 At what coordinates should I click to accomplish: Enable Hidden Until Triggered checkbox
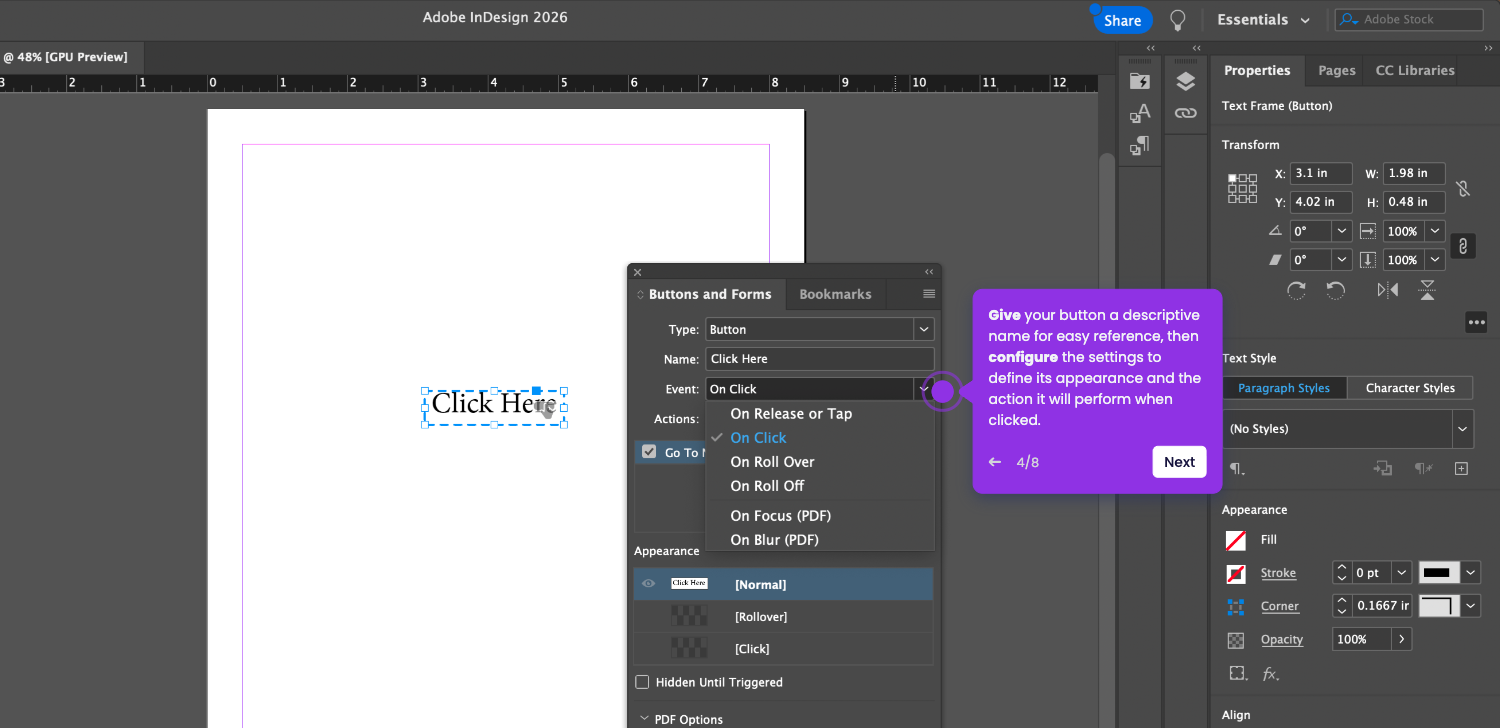(x=642, y=682)
